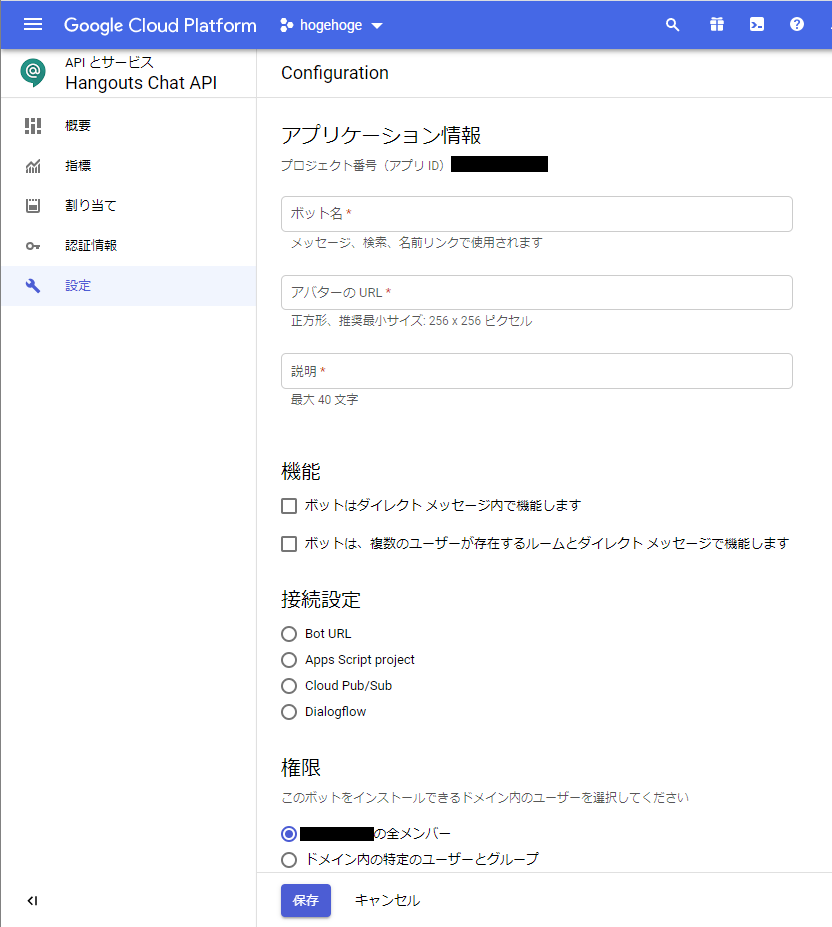
Task: Open the help question mark icon
Action: [797, 25]
